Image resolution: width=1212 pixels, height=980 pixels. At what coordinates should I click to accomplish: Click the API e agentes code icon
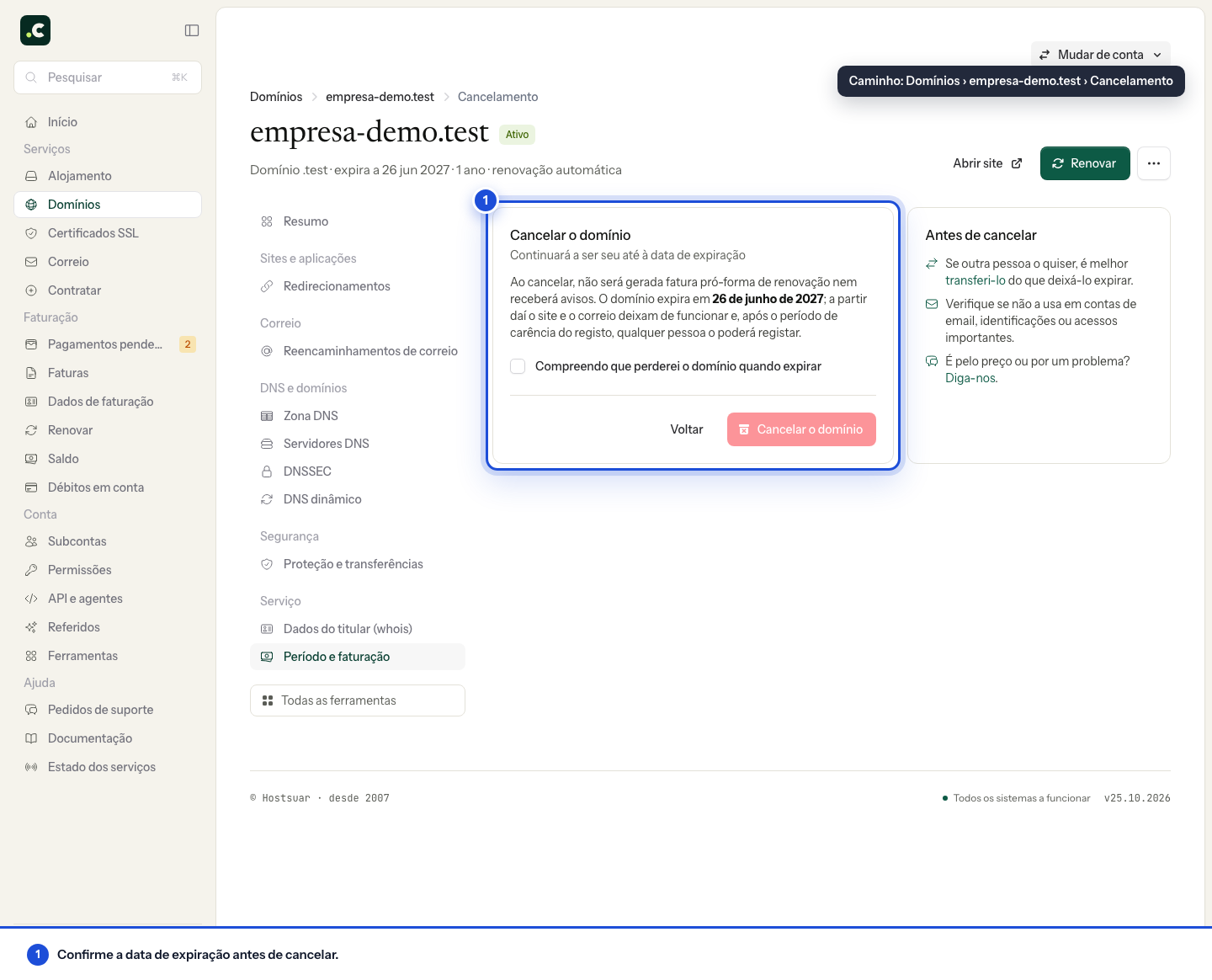click(31, 599)
